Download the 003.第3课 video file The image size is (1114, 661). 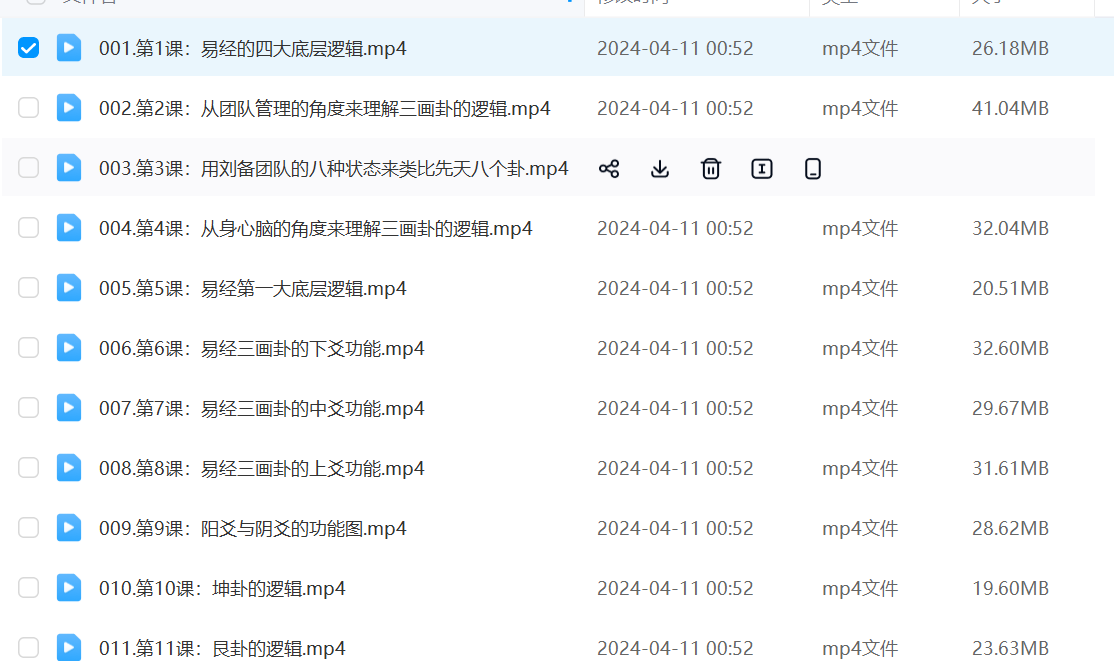tap(660, 169)
